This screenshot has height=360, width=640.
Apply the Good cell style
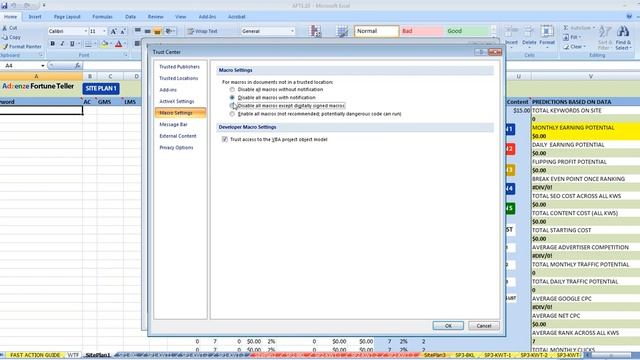point(467,31)
